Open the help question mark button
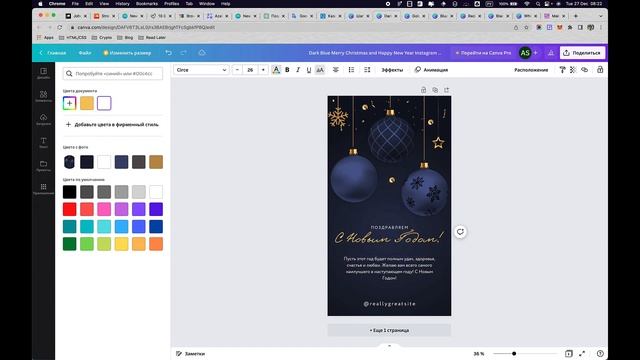This screenshot has height=360, width=640. tap(600, 353)
